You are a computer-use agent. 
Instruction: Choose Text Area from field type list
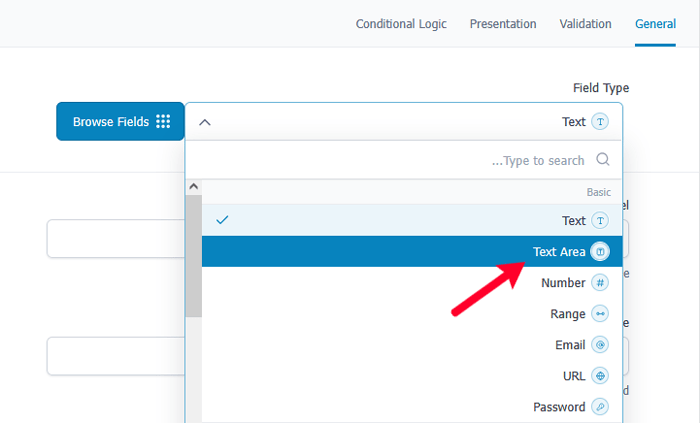pyautogui.click(x=559, y=252)
